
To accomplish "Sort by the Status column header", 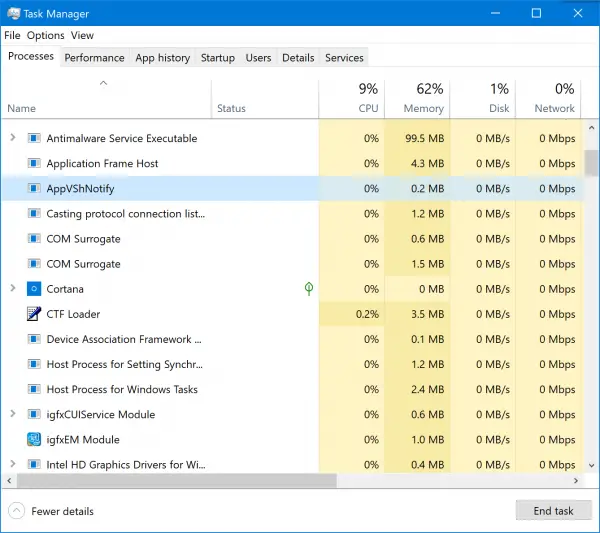I will (x=265, y=99).
